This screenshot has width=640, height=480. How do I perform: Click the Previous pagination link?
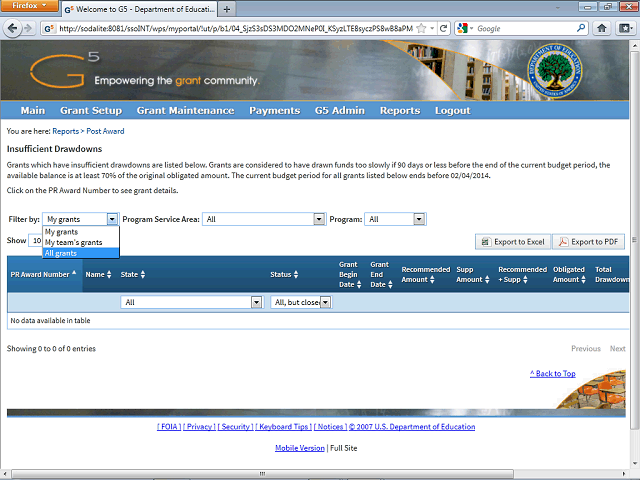[586, 349]
